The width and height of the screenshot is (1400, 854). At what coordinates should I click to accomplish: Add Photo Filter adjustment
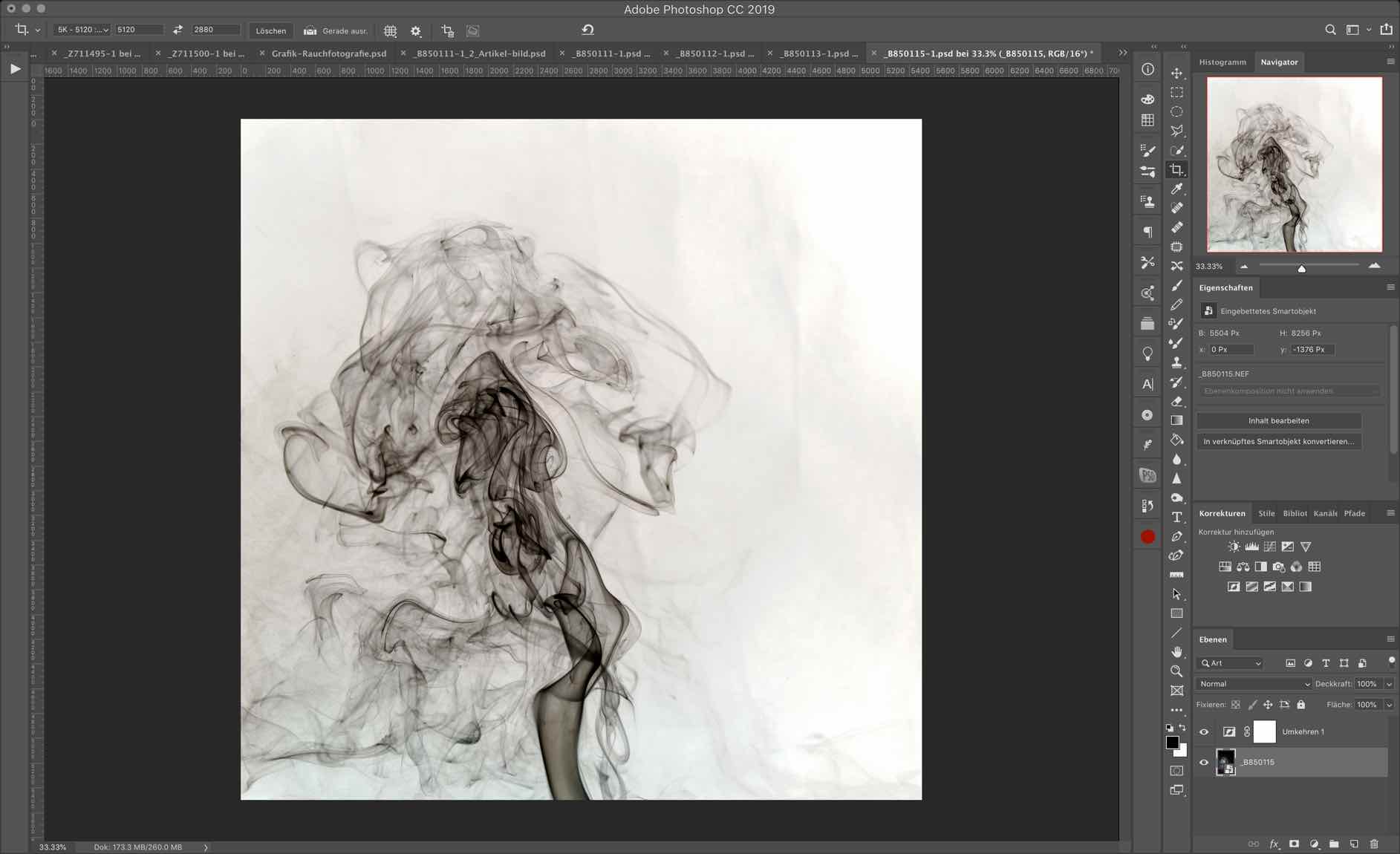(1278, 567)
